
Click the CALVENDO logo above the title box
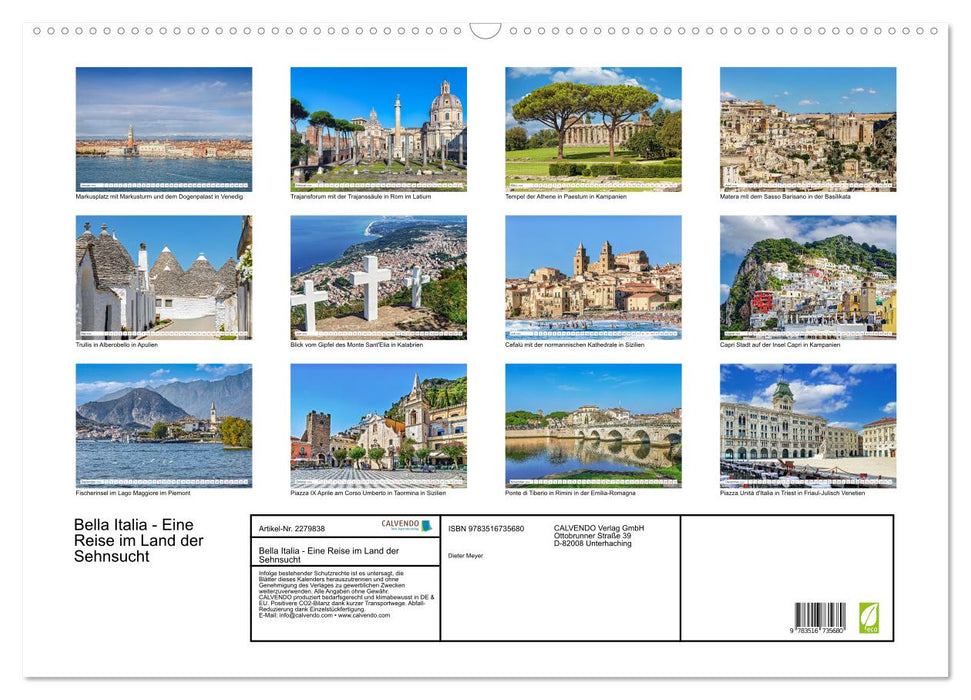click(400, 524)
